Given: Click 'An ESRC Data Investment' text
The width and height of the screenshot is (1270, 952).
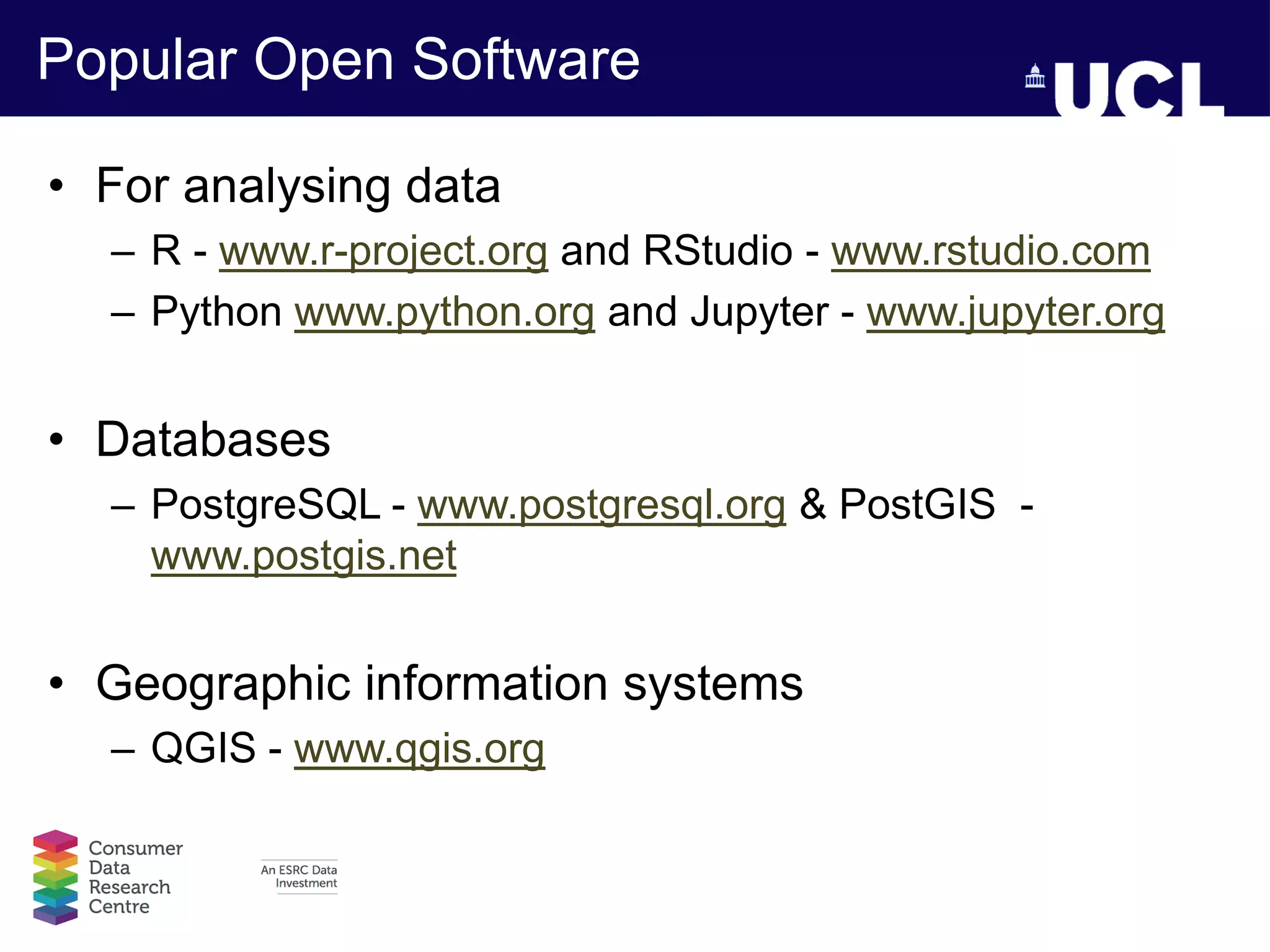Looking at the screenshot, I should click(x=299, y=876).
